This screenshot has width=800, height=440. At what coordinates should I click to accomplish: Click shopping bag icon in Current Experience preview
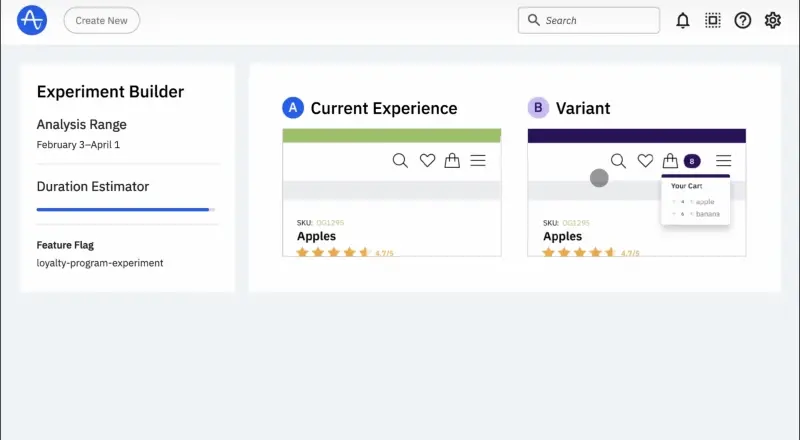point(452,160)
